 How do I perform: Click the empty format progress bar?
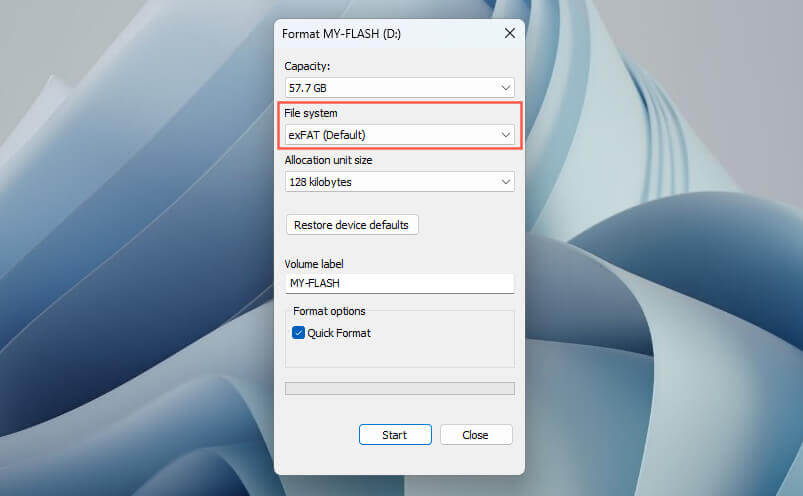(x=399, y=388)
